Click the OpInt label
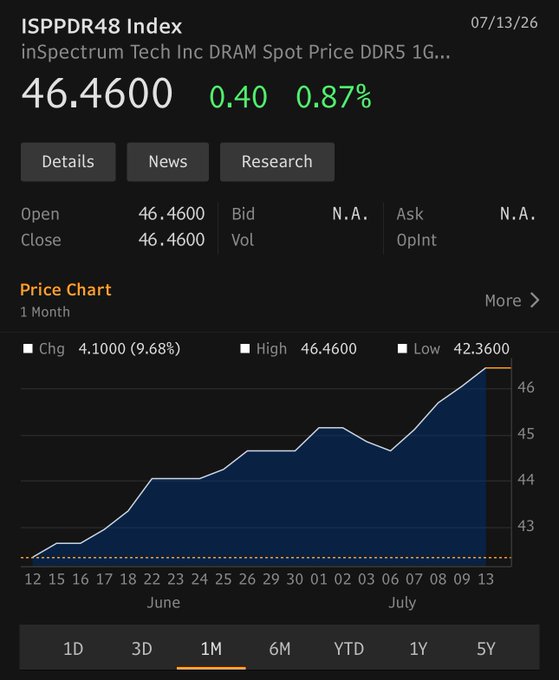The height and width of the screenshot is (680, 559). [416, 240]
